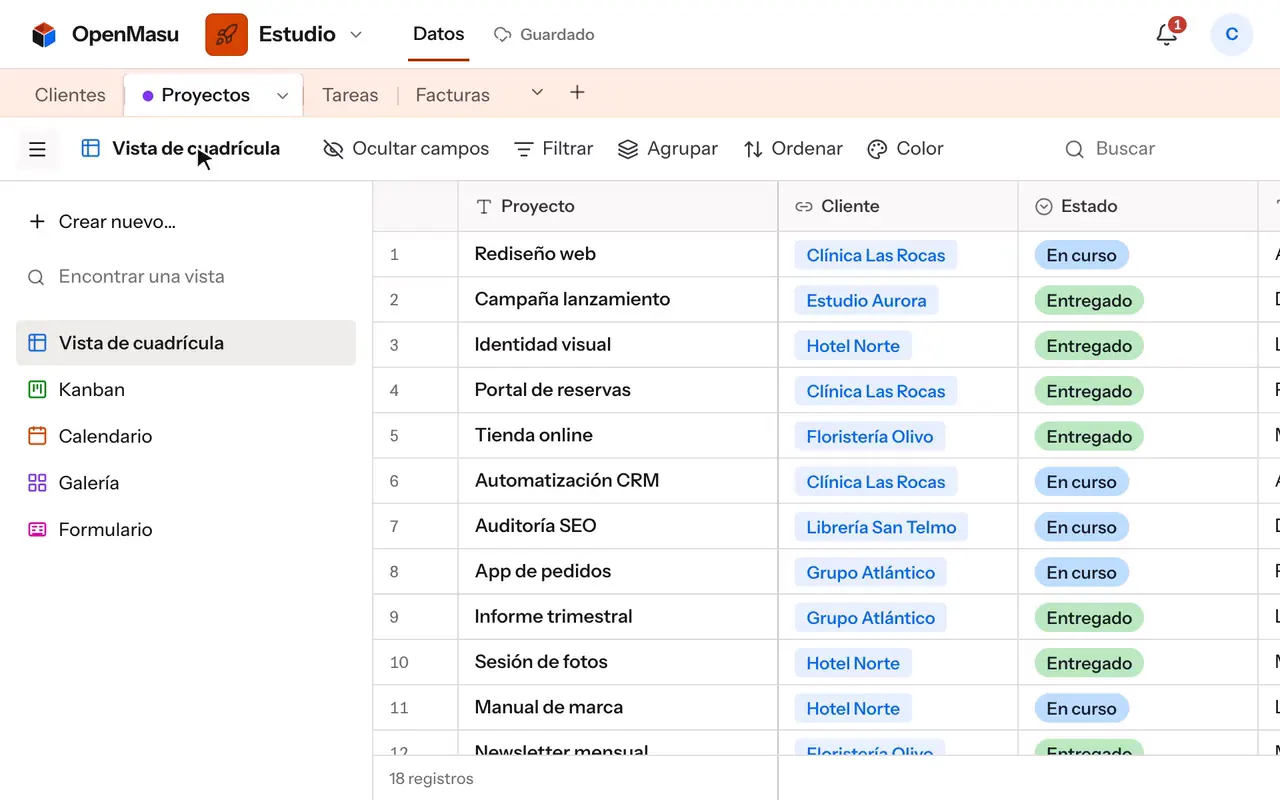Open the Kanban view
Viewport: 1280px width, 800px height.
186,390
